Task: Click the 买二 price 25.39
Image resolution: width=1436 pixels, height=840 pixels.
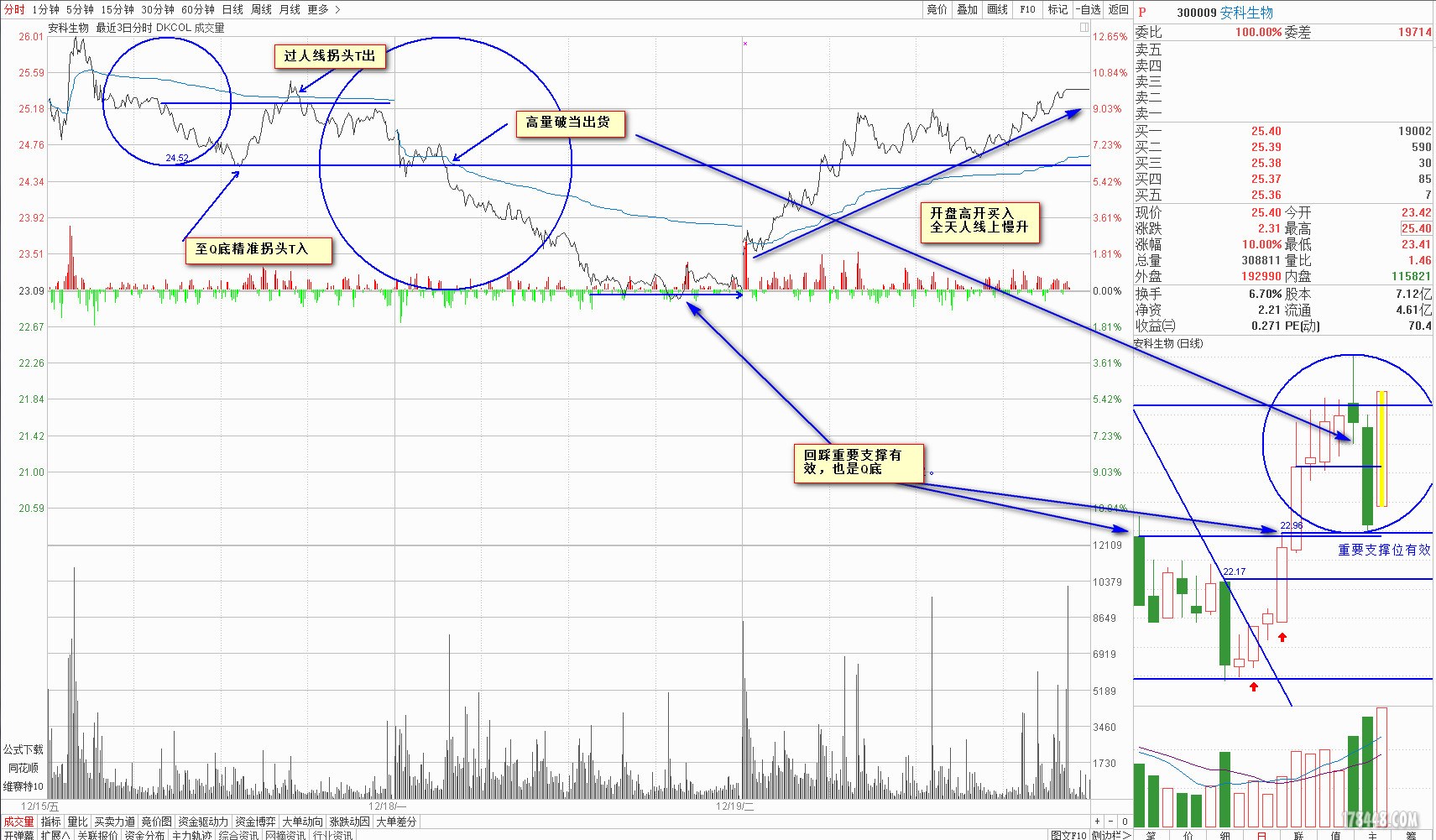Action: point(1266,147)
